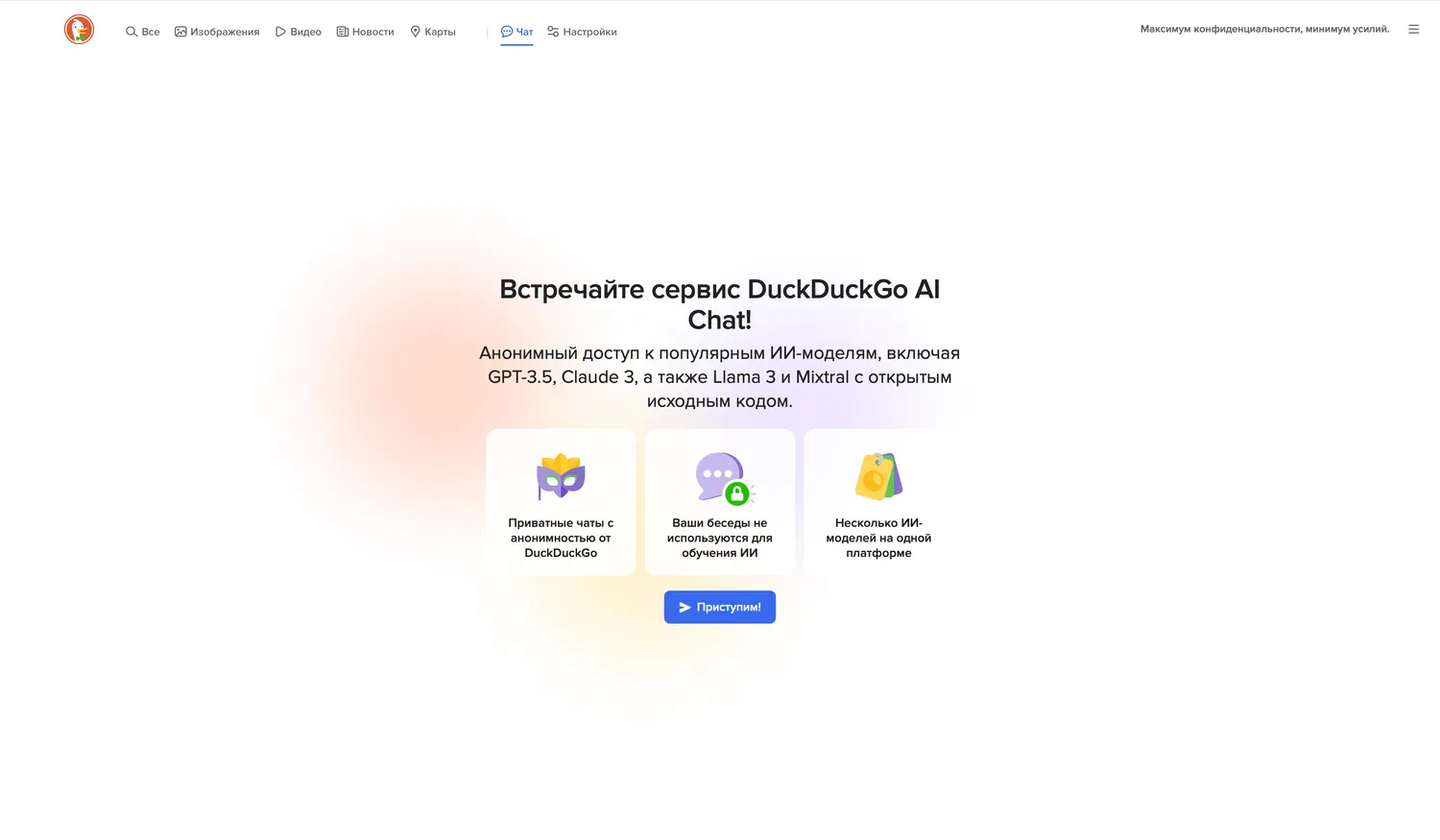Viewport: 1440px width, 840px height.
Task: Select the Новости tab
Action: 366,32
